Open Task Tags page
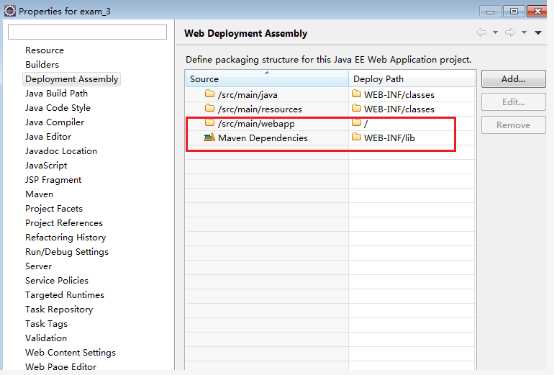The width and height of the screenshot is (554, 375). 46,324
